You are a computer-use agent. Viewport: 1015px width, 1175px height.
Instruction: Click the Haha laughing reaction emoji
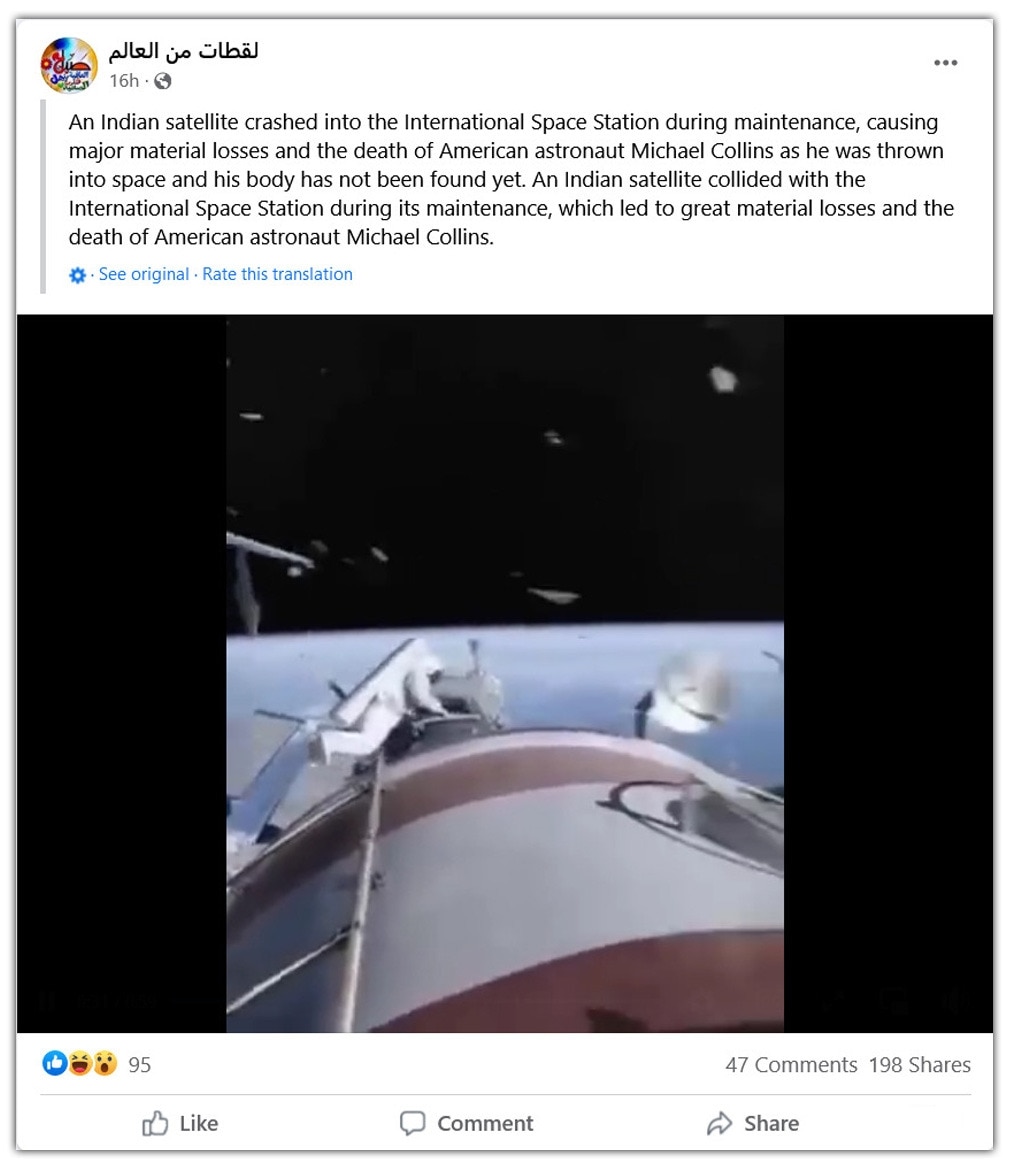point(80,1063)
